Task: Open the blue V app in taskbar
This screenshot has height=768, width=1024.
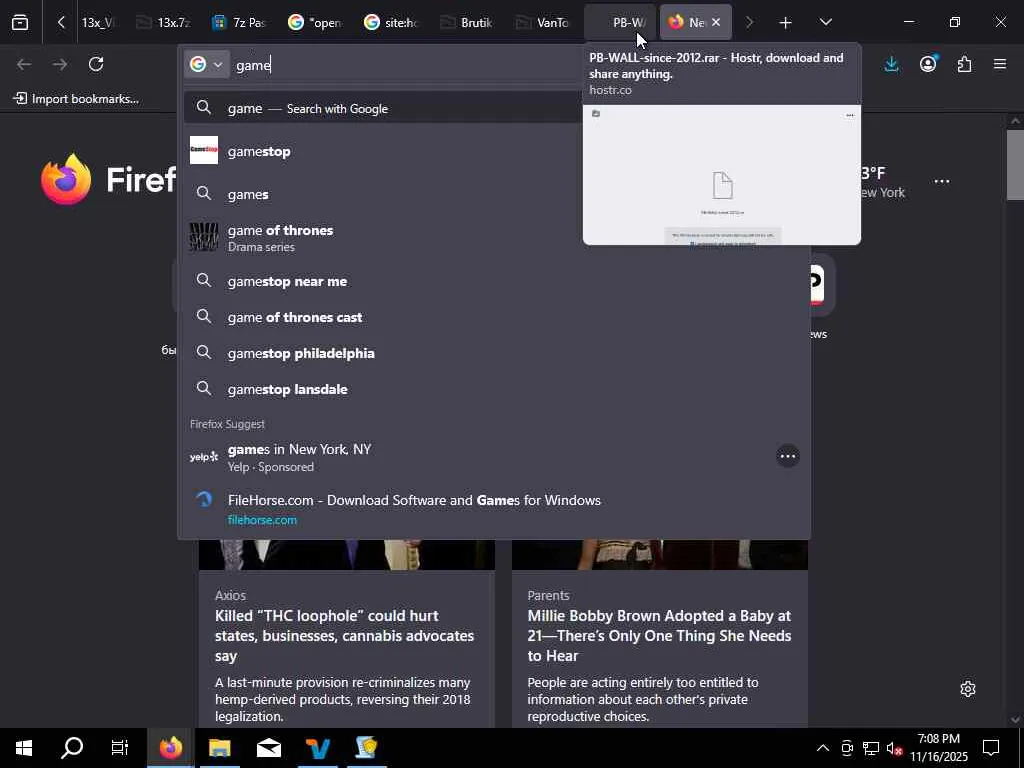Action: tap(318, 748)
